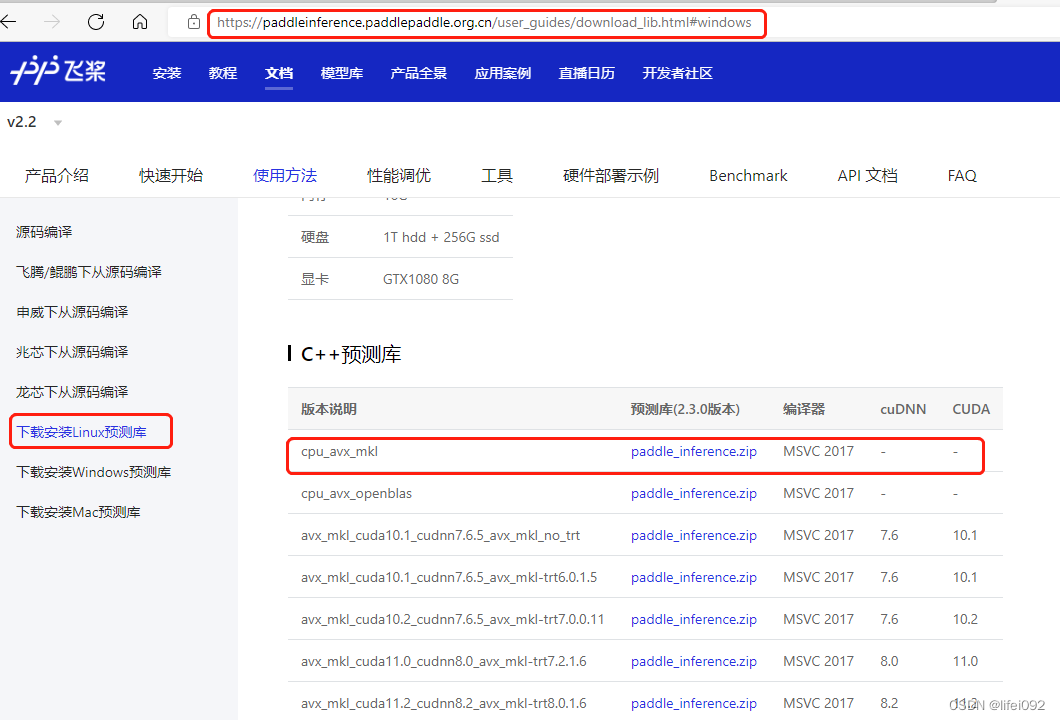Viewport: 1060px width, 720px height.
Task: Open 下载安装Linux预测库 sidebar item
Action: click(81, 431)
